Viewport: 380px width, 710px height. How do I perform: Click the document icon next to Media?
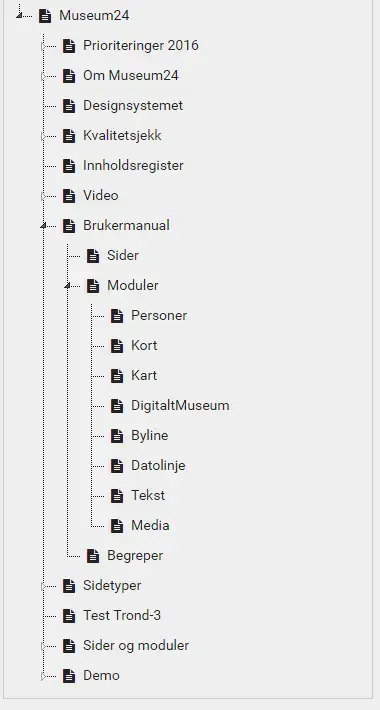pos(117,526)
